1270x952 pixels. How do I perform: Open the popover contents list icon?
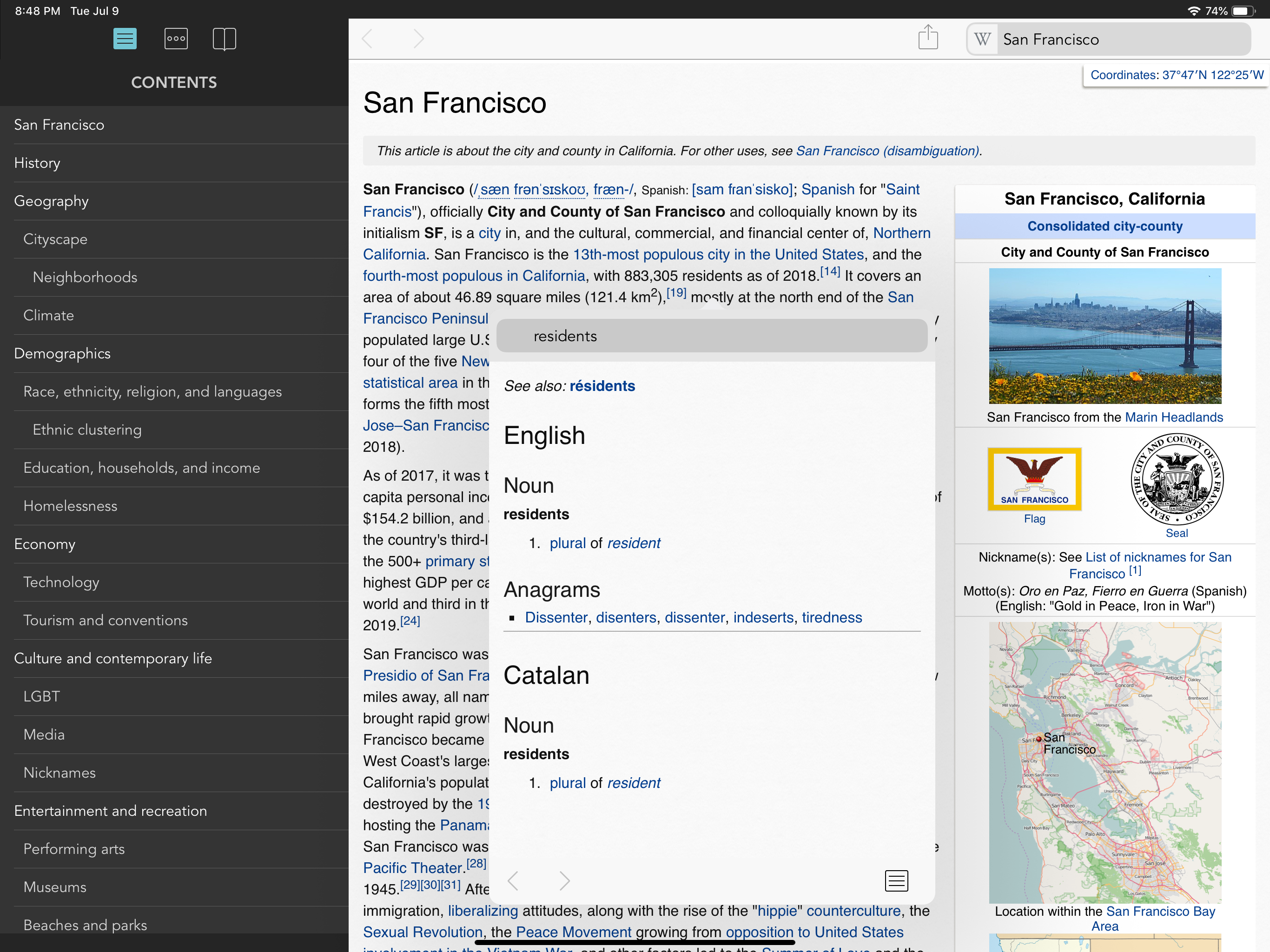[896, 880]
